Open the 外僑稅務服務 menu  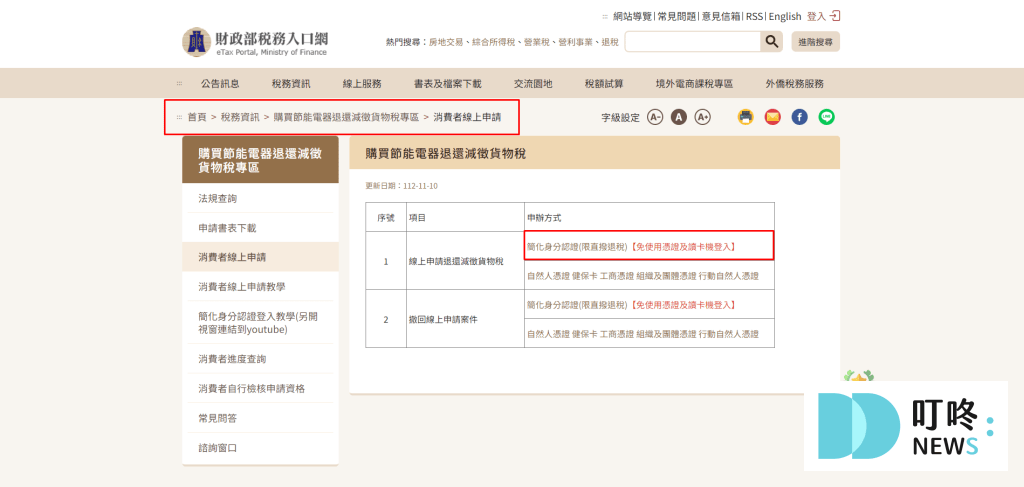pos(795,84)
